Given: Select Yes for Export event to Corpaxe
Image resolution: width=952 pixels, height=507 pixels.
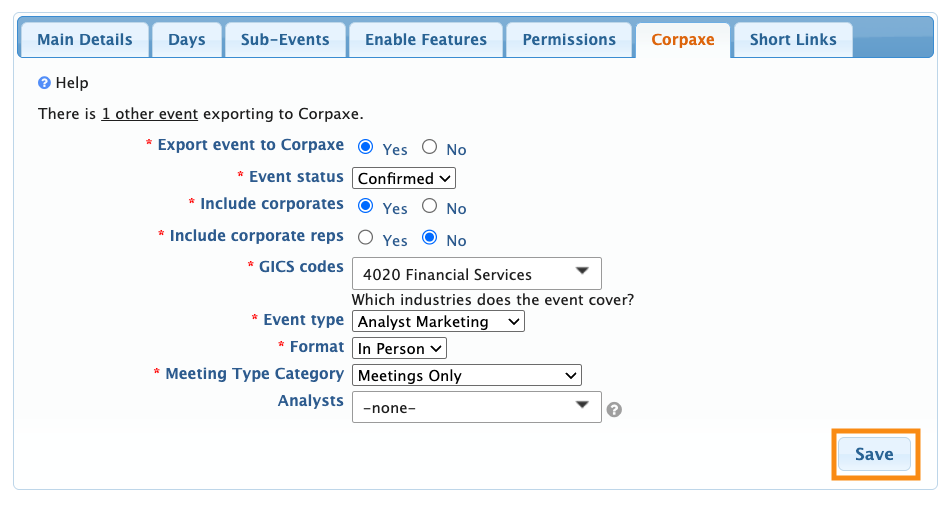Looking at the screenshot, I should 366,148.
